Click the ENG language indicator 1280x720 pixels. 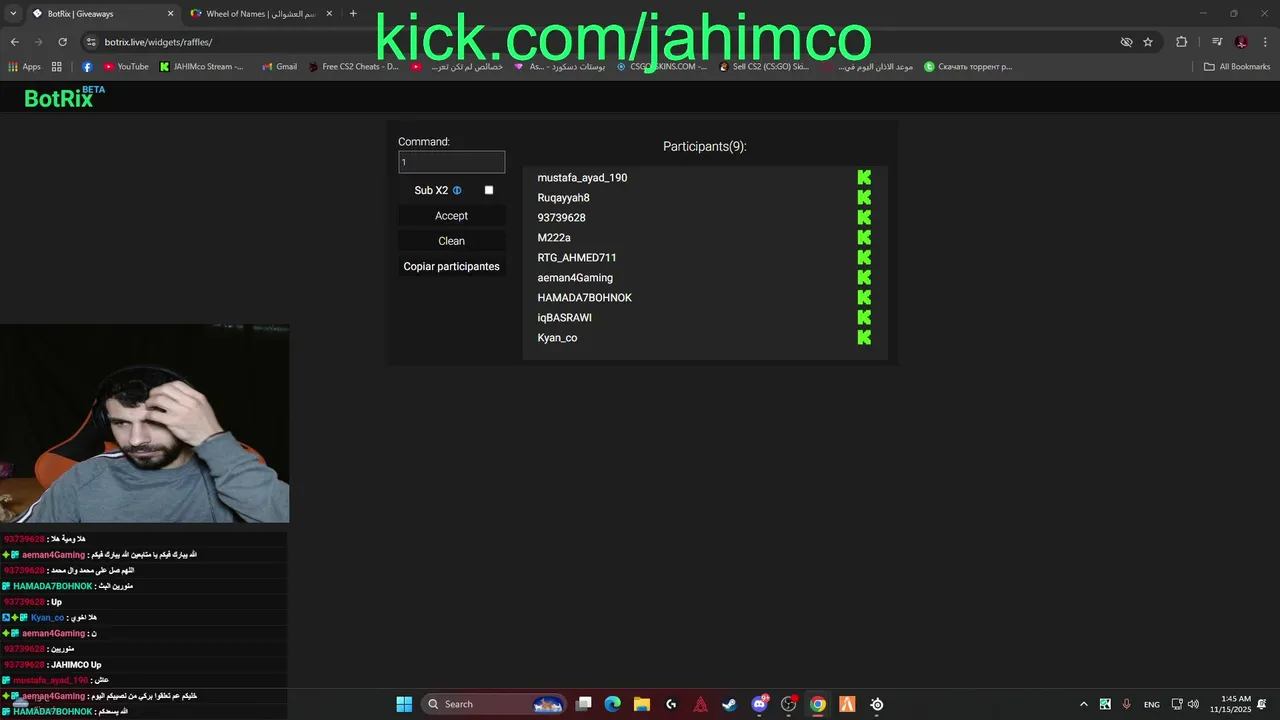point(1152,704)
